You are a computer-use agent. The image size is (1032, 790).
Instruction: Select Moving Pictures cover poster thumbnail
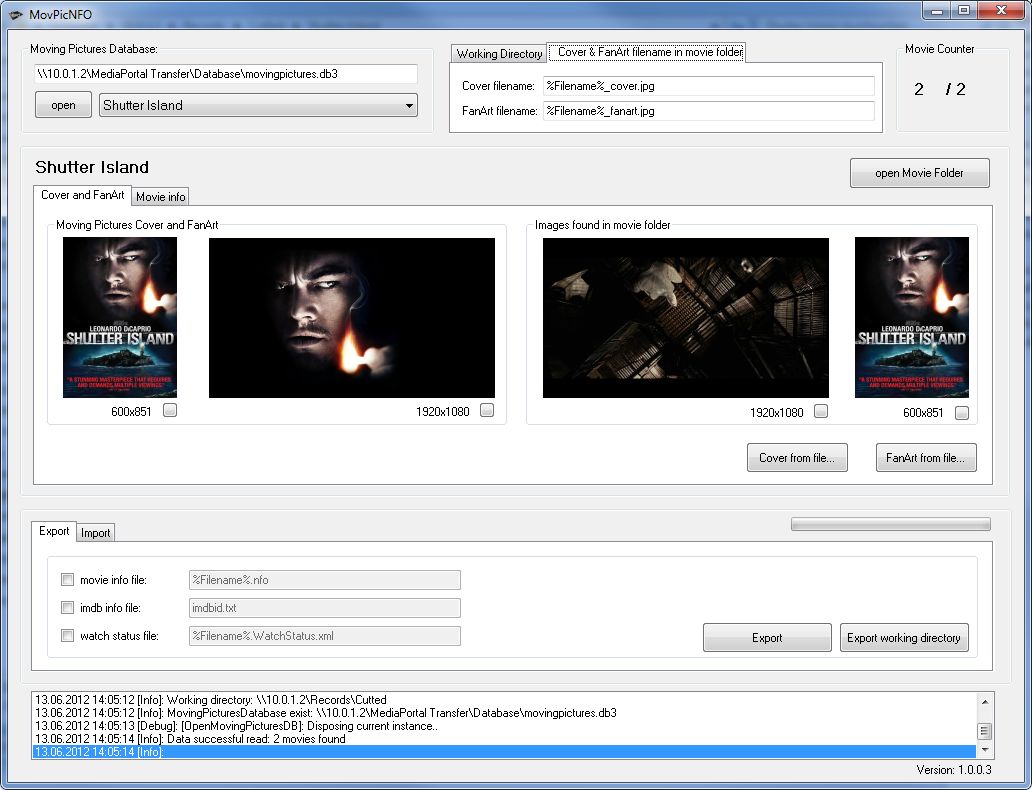tap(120, 317)
